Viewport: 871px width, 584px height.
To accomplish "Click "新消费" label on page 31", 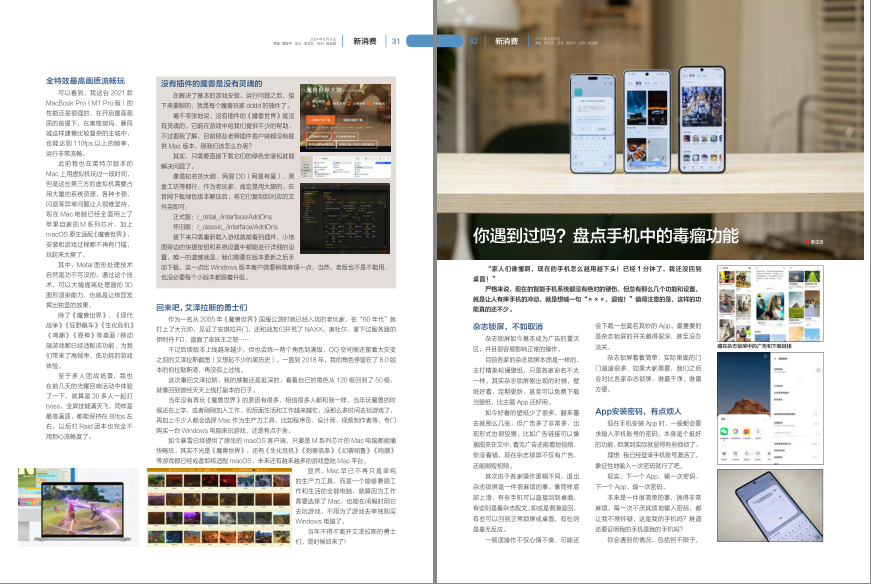I will click(x=365, y=41).
